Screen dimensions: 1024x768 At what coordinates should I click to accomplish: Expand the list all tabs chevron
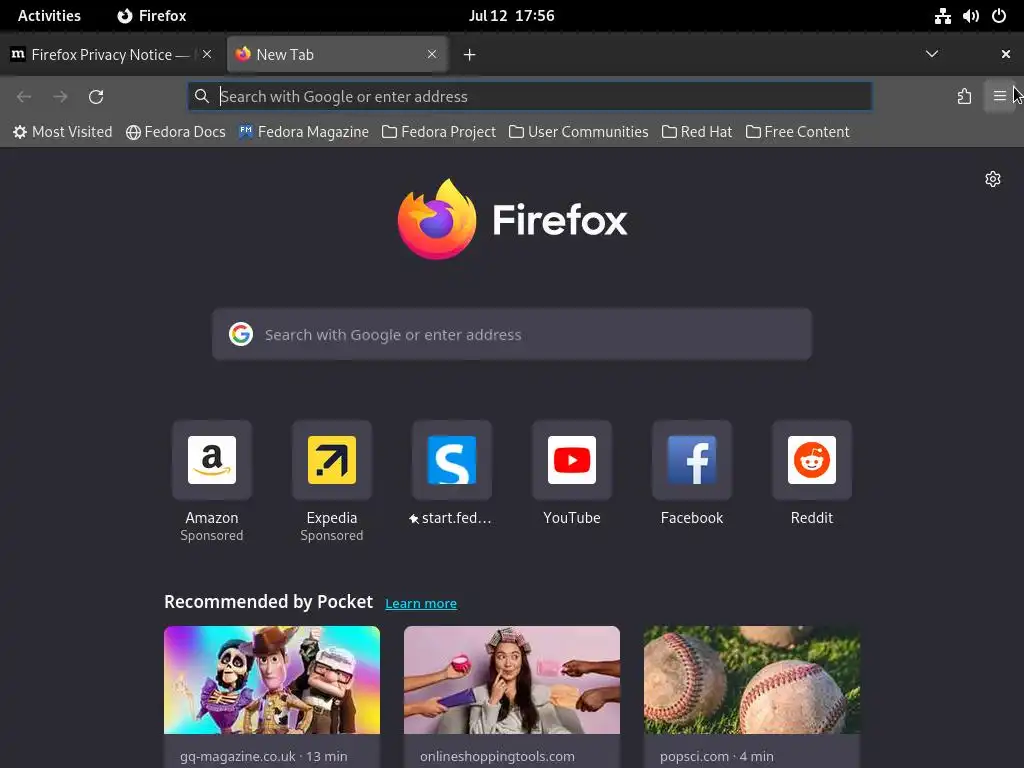[932, 54]
